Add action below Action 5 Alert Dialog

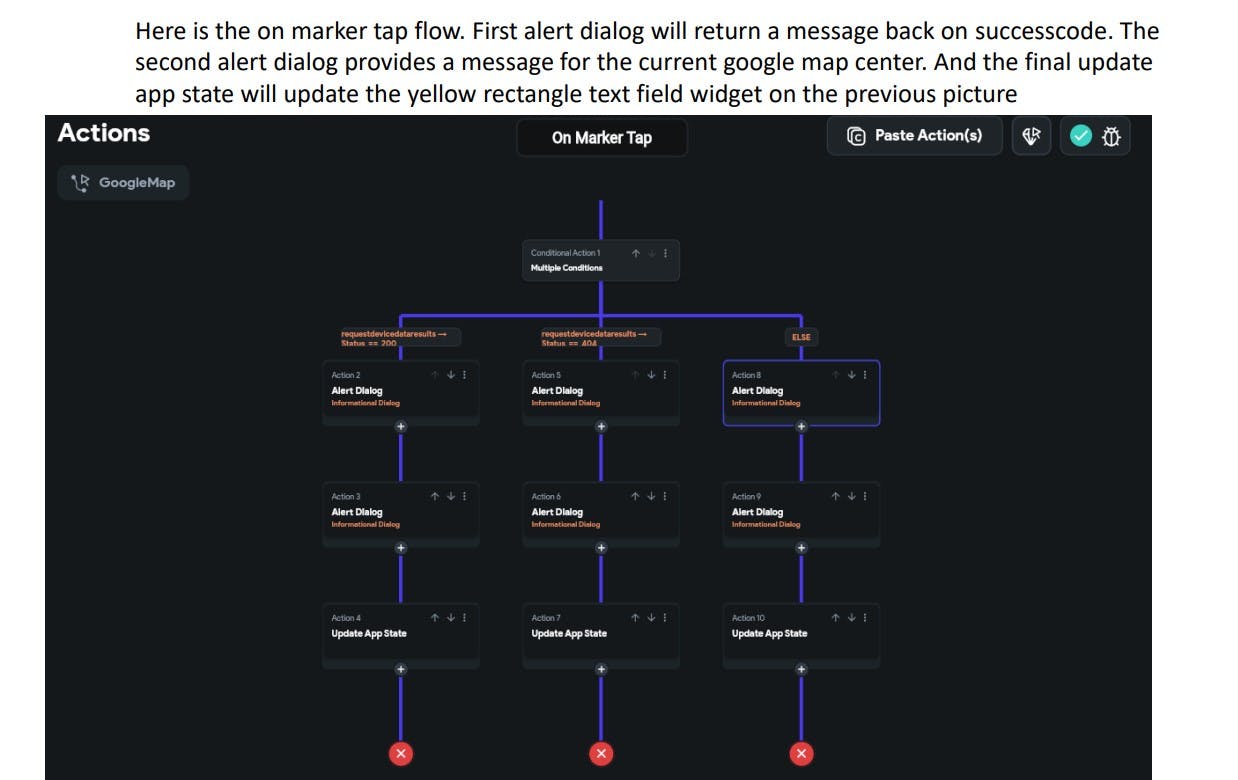601,426
